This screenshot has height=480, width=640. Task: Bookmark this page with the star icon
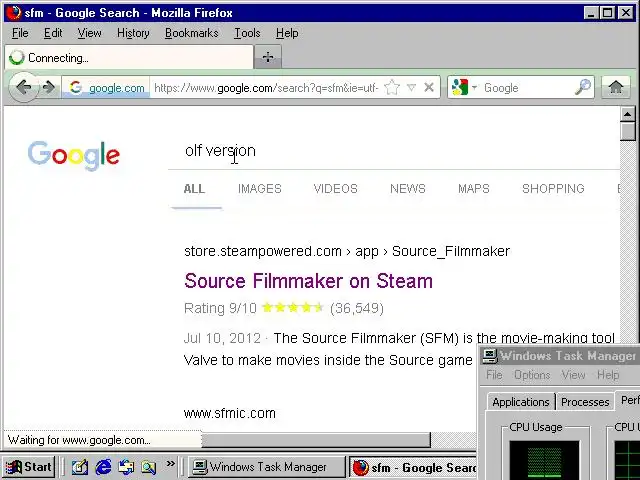pyautogui.click(x=391, y=87)
